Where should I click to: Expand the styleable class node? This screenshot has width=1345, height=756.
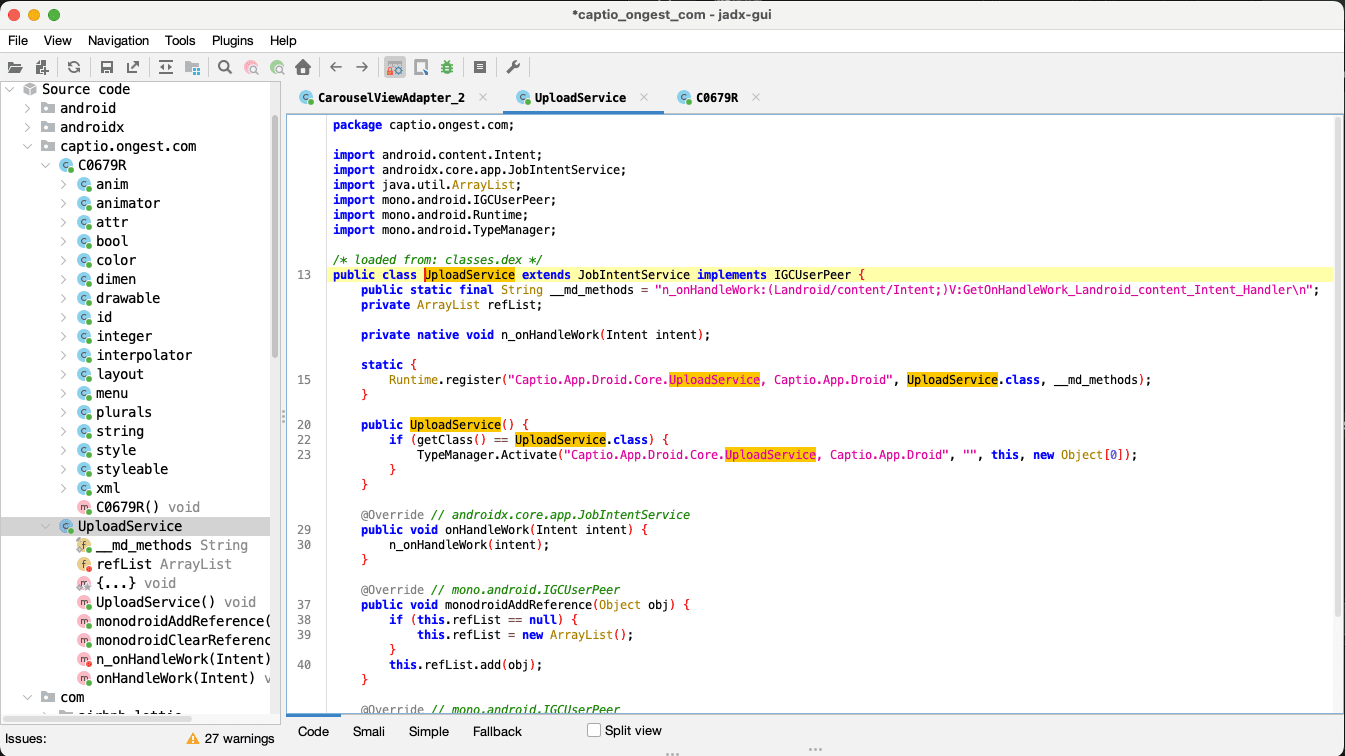63,469
